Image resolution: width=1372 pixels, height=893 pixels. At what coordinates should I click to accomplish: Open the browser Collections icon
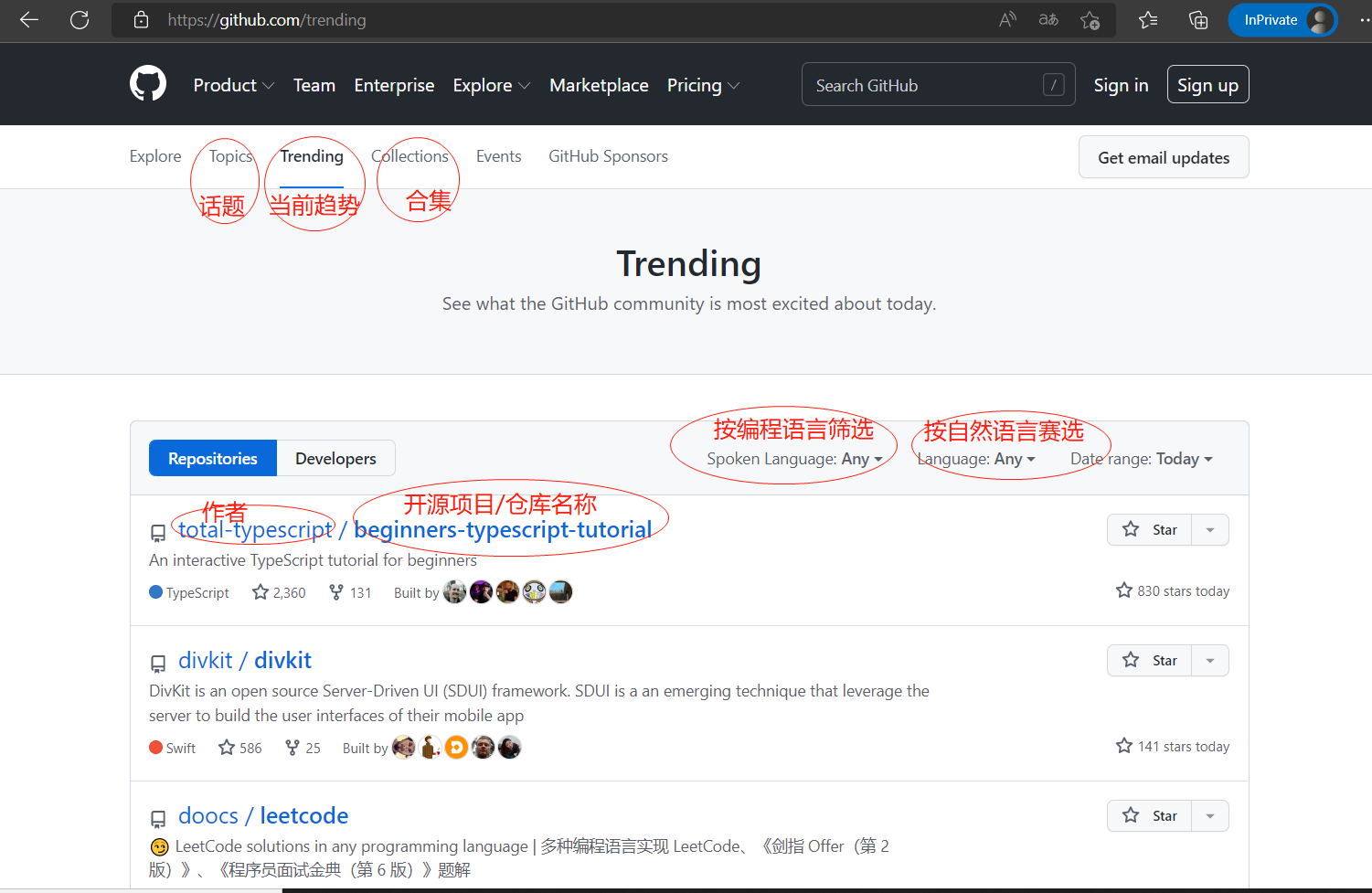coord(1197,20)
